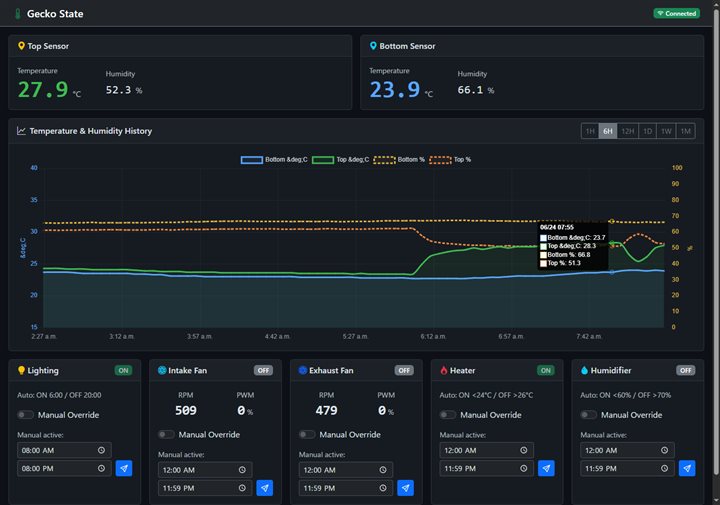Submit Exhaust Fan schedule with paper-plane button
720x505 pixels.
(405, 488)
